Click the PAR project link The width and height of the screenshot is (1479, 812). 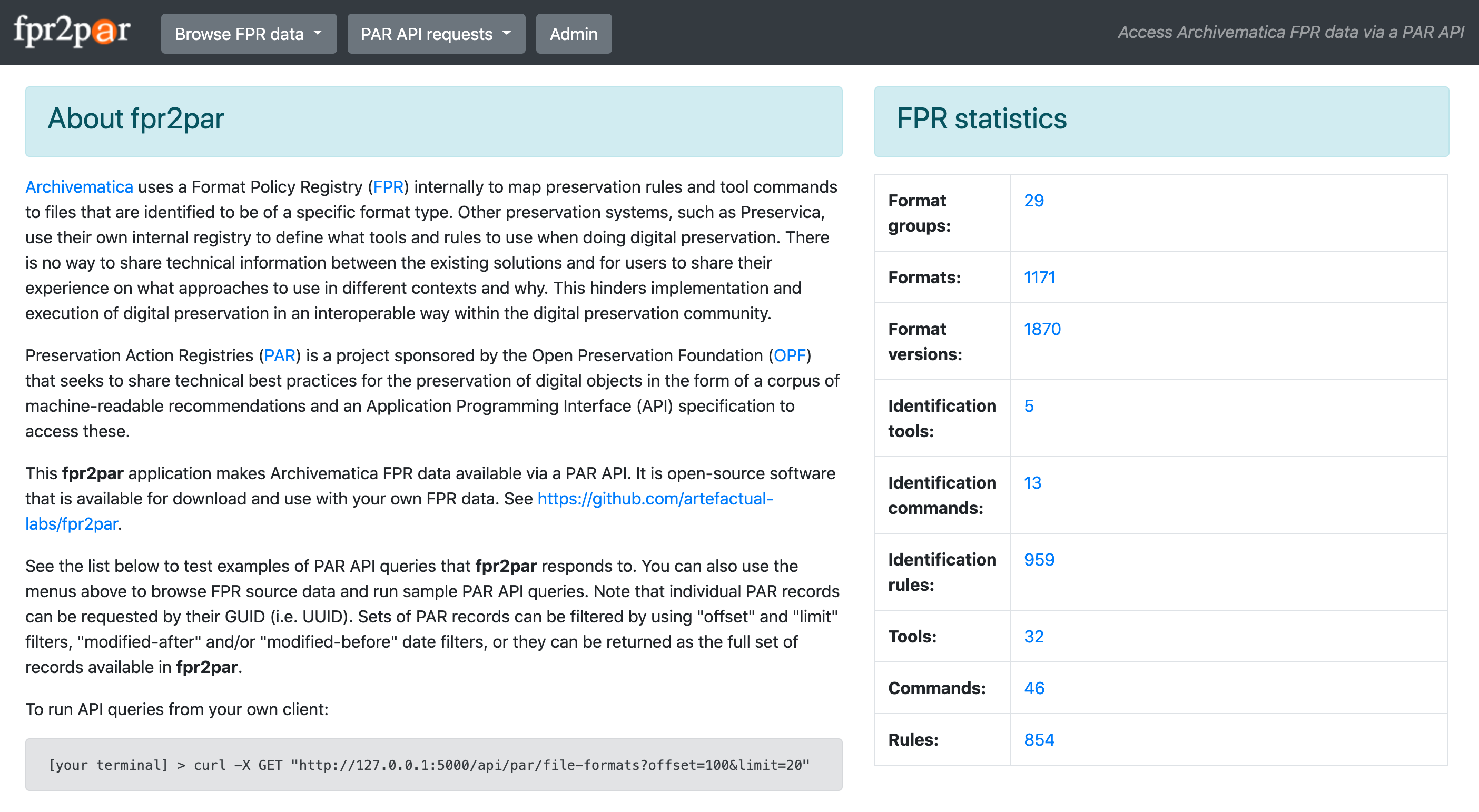(279, 355)
